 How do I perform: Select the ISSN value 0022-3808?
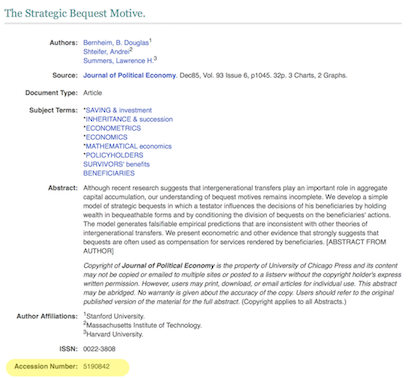pos(99,349)
